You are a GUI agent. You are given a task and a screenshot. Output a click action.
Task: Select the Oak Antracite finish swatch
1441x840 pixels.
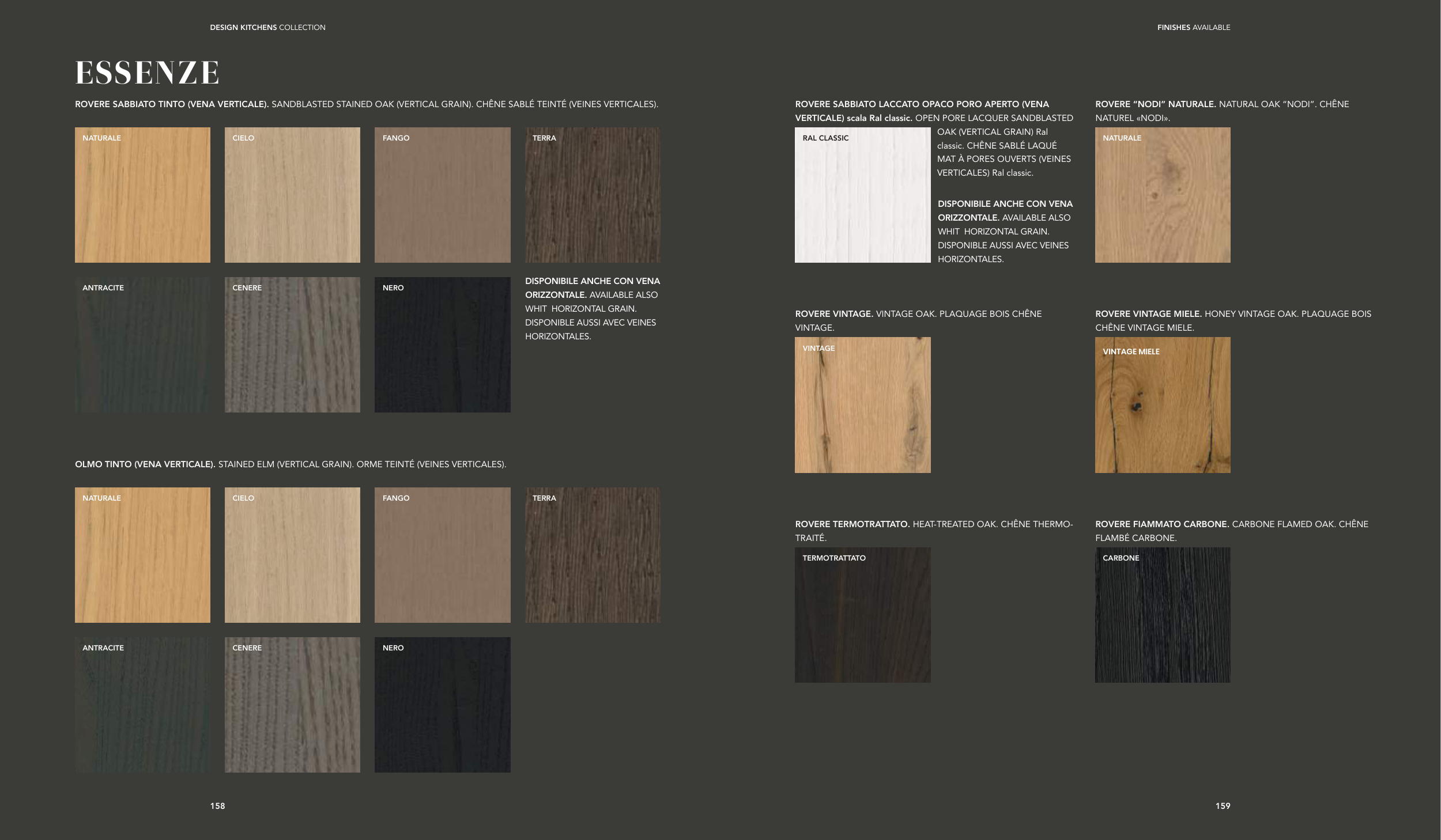pyautogui.click(x=142, y=345)
